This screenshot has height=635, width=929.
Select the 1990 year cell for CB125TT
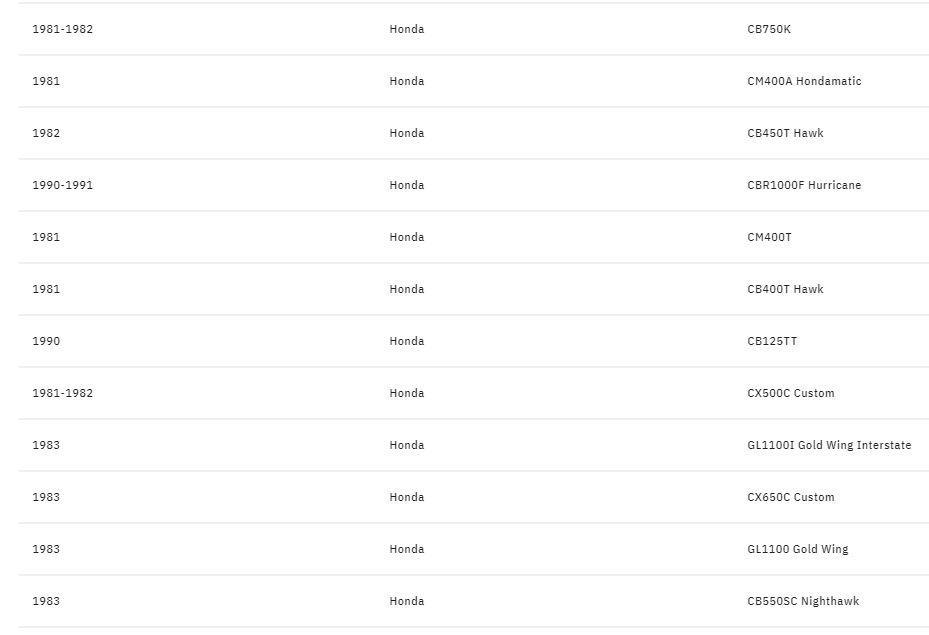(46, 341)
